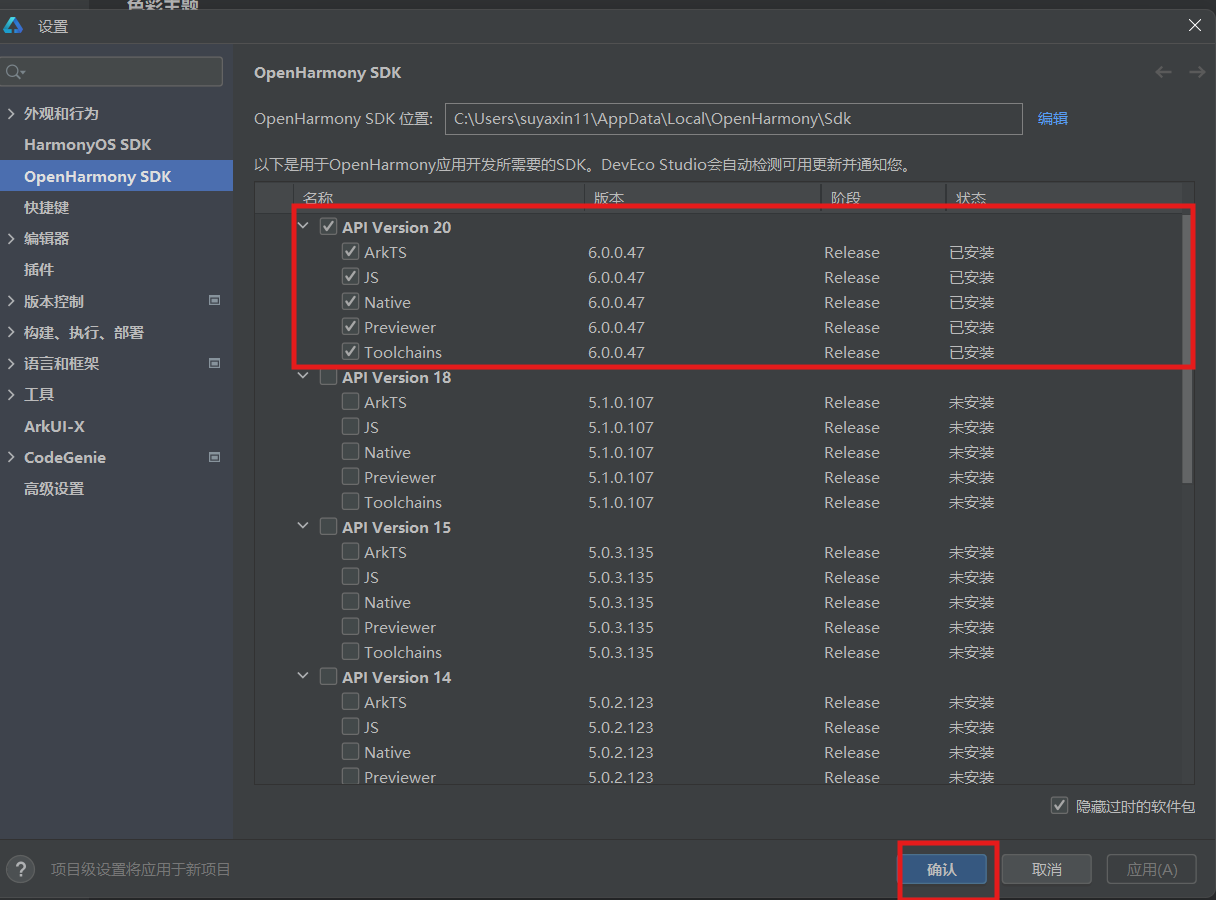Uncheck ArkTS 6.0.0.47 checkbox
This screenshot has height=900, width=1216.
click(350, 252)
